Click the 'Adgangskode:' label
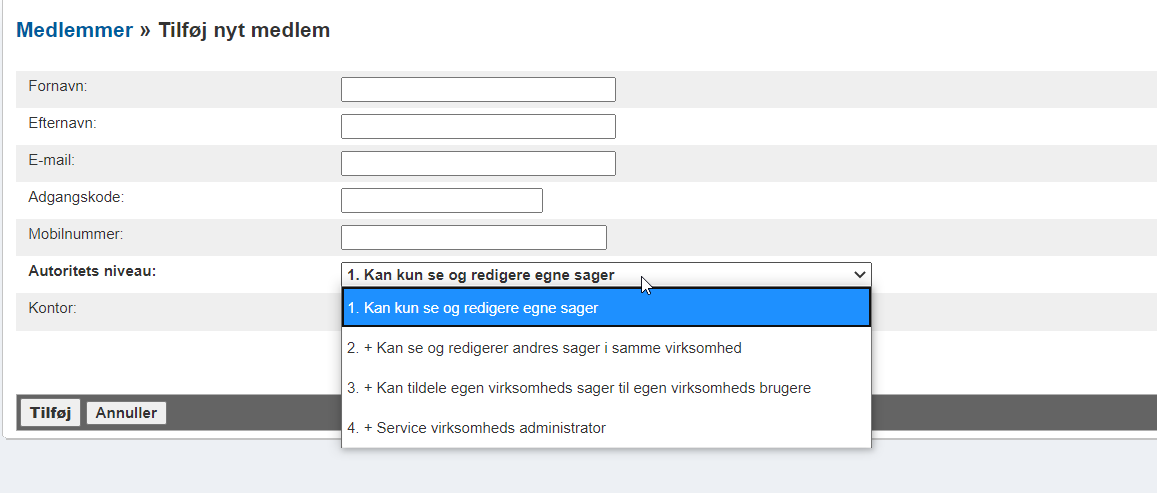1157x493 pixels. pyautogui.click(x=76, y=197)
